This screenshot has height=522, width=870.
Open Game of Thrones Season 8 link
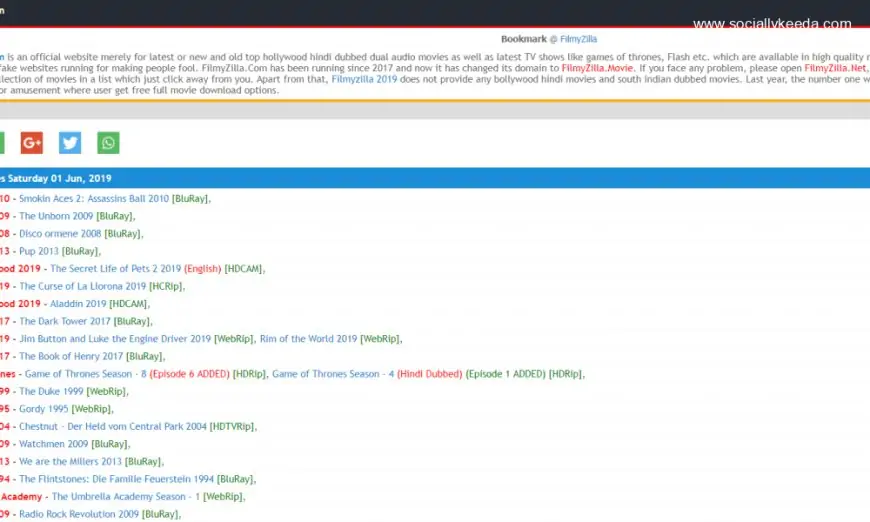(85, 374)
